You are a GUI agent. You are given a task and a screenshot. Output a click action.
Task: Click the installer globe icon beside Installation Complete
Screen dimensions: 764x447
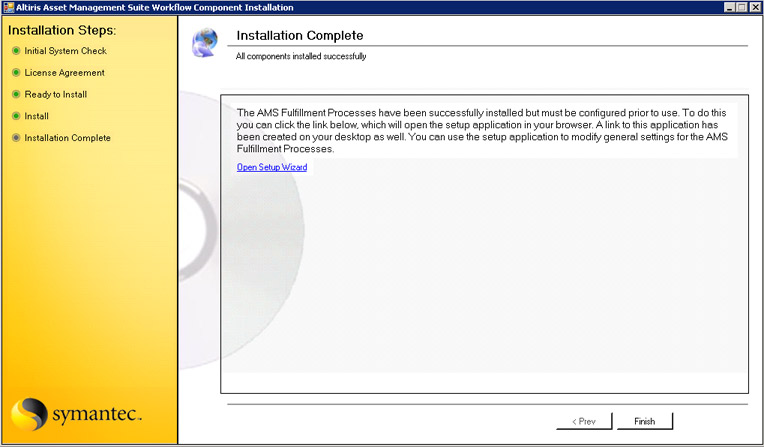coord(205,43)
